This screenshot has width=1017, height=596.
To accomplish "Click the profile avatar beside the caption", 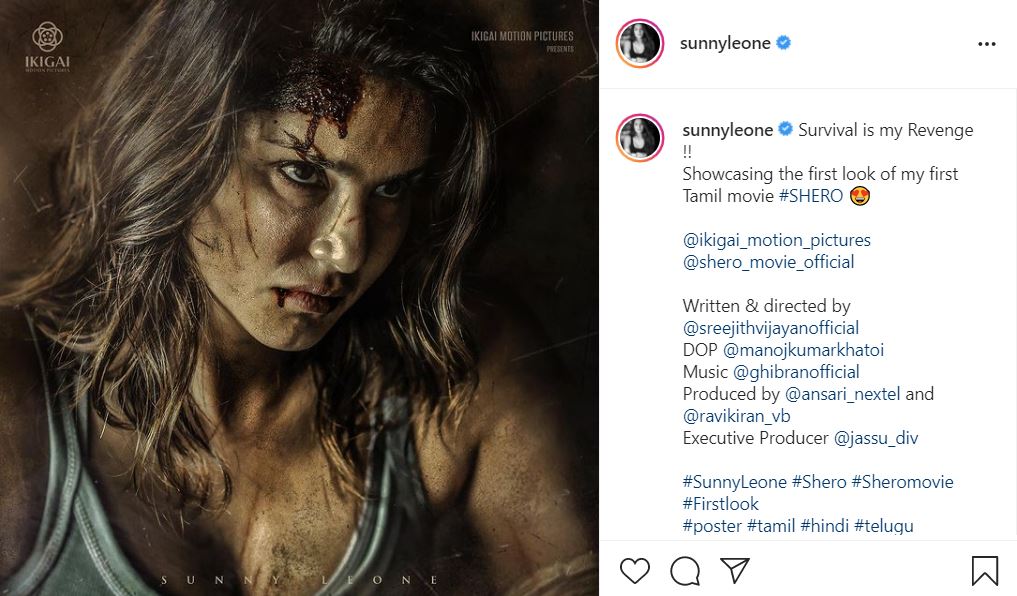I will (x=640, y=139).
